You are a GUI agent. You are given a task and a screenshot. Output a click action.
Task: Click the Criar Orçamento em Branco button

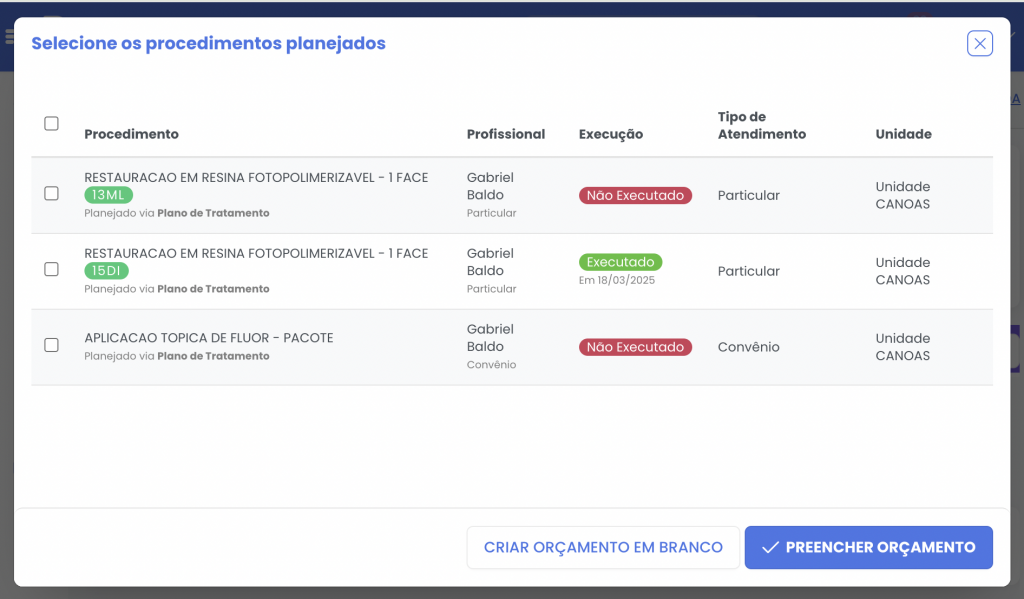click(x=603, y=548)
